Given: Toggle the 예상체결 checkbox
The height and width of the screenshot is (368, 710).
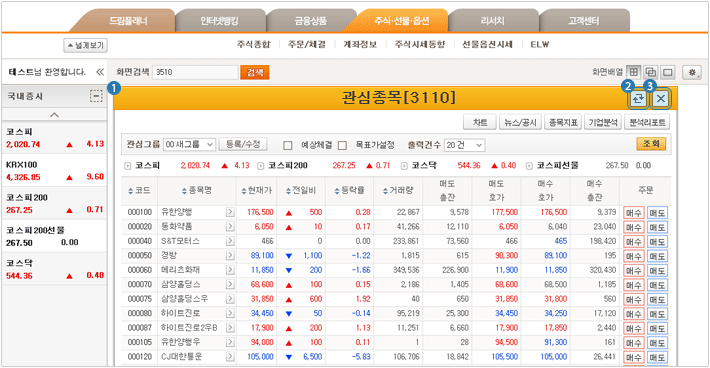Looking at the screenshot, I should [x=288, y=145].
